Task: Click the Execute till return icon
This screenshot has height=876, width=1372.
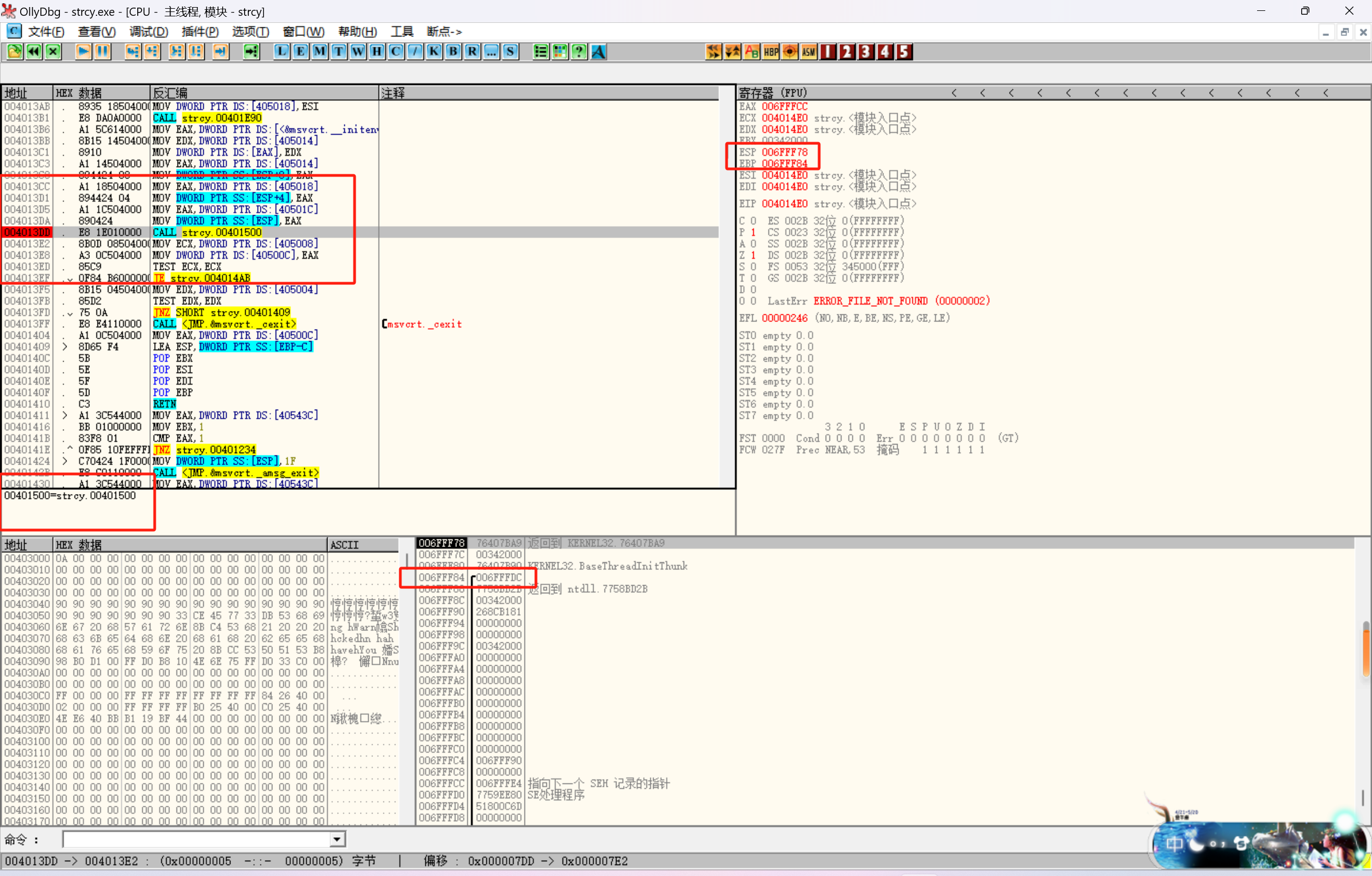Action: pos(221,52)
